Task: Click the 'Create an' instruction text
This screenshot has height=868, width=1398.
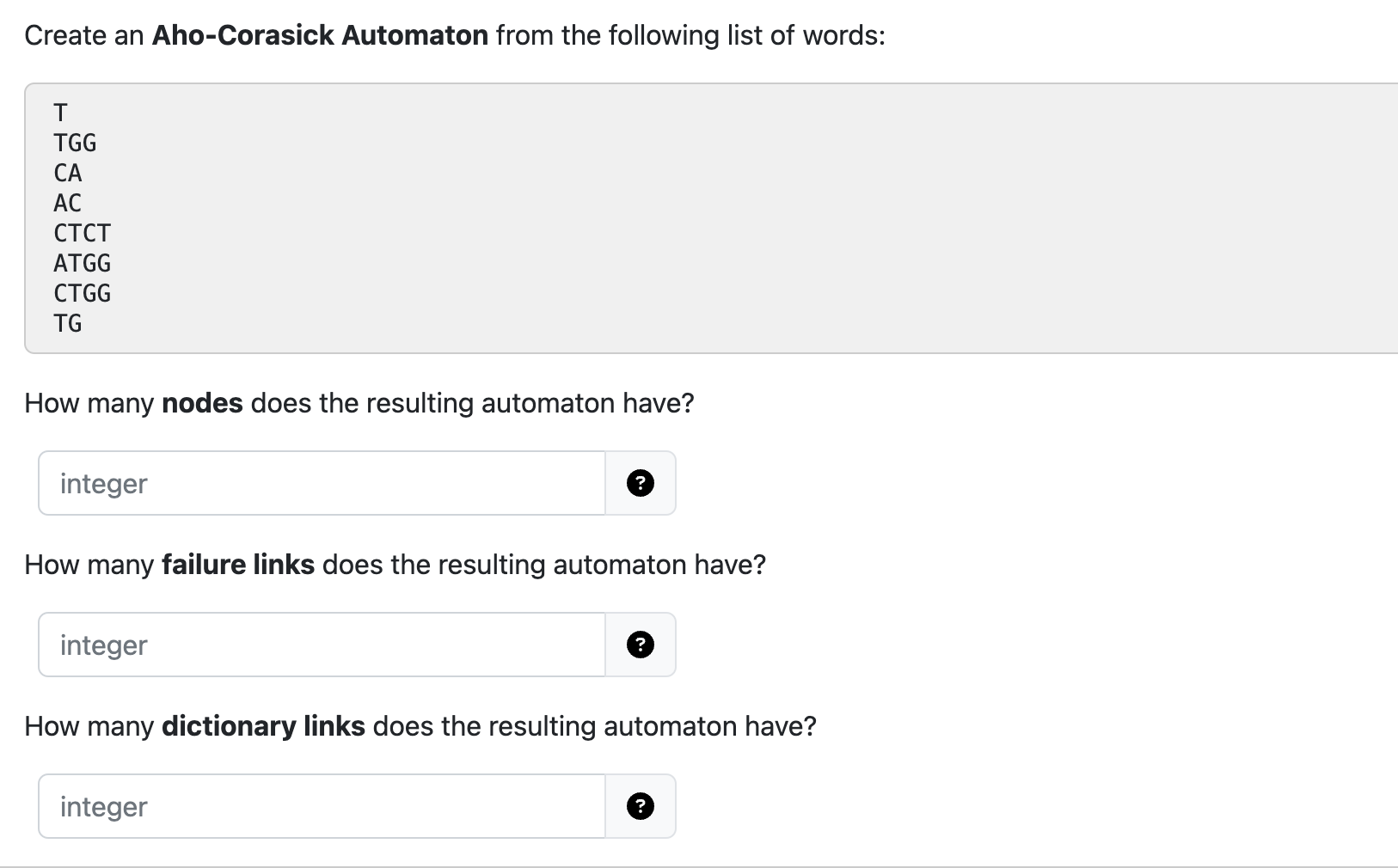Action: click(84, 35)
